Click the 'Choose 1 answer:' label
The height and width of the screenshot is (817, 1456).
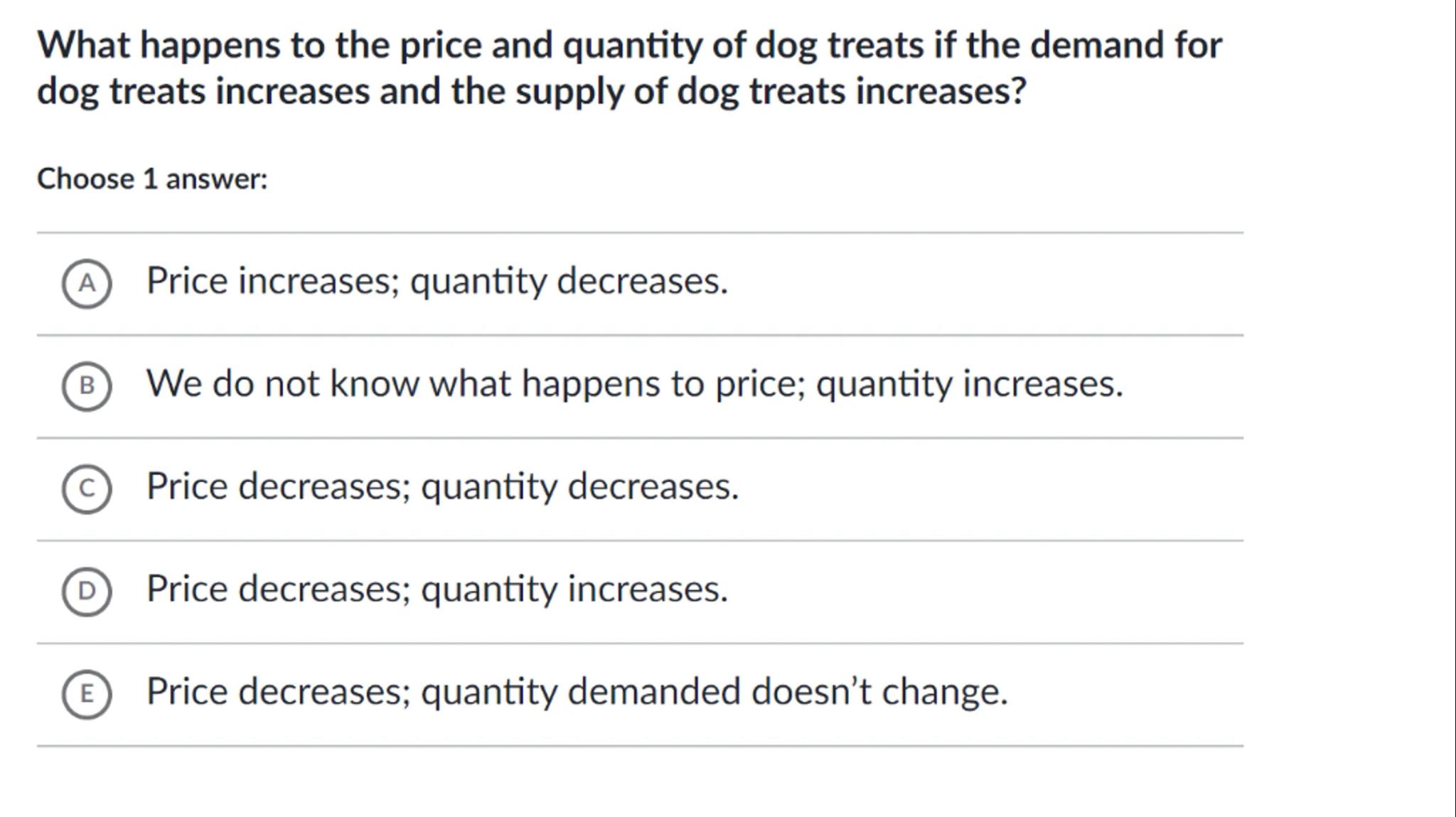[152, 178]
